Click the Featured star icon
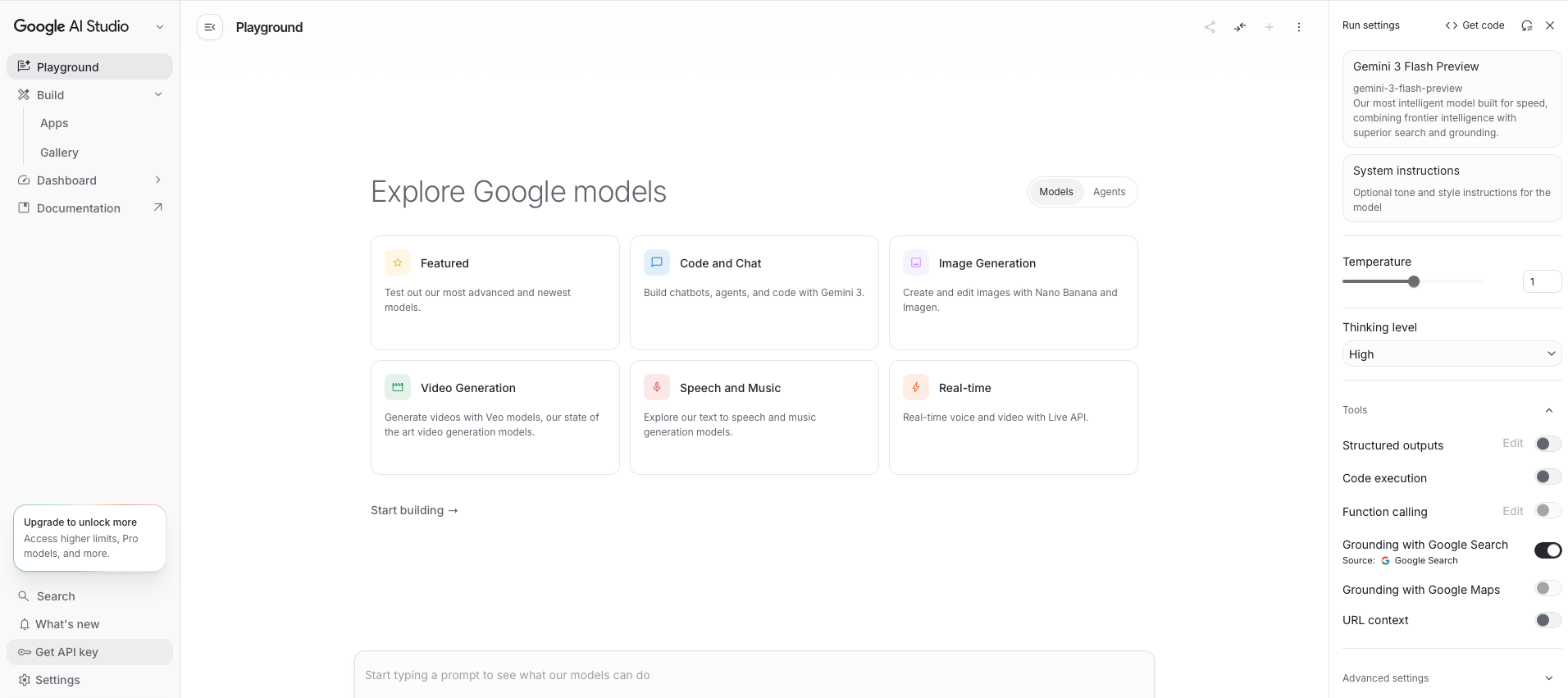Screen dimensions: 1568x698 [398, 262]
